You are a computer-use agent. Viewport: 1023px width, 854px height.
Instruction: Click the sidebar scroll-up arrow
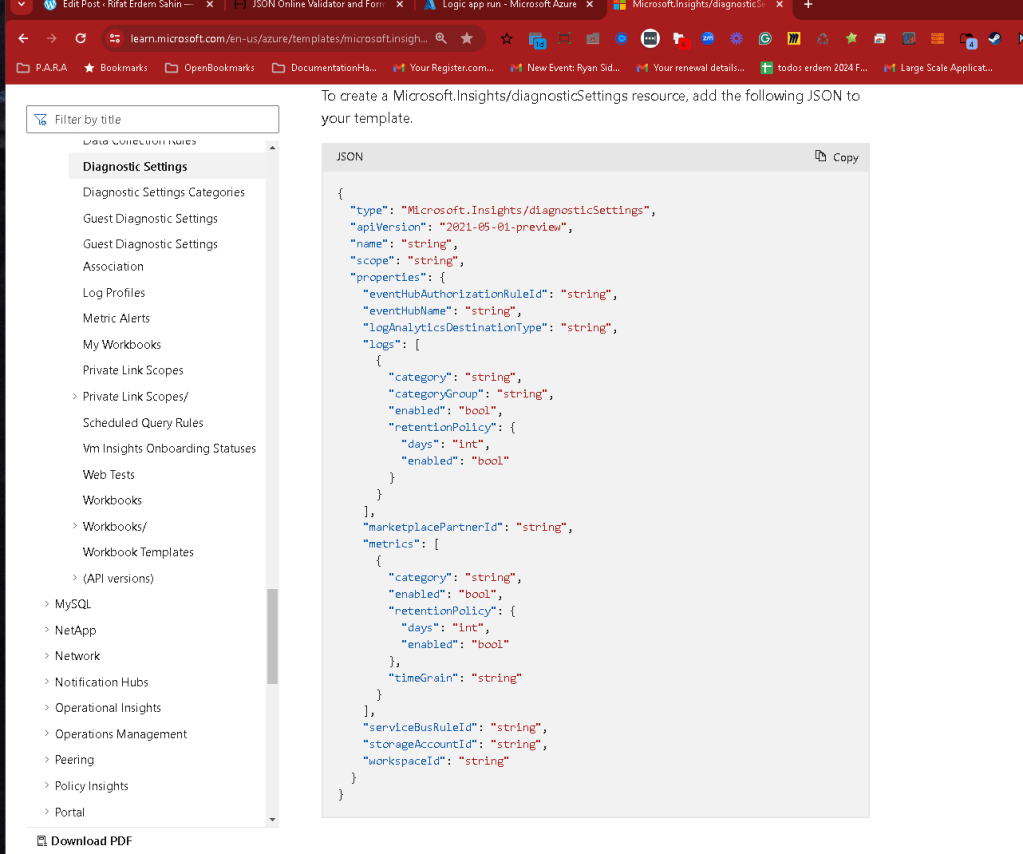pyautogui.click(x=273, y=147)
